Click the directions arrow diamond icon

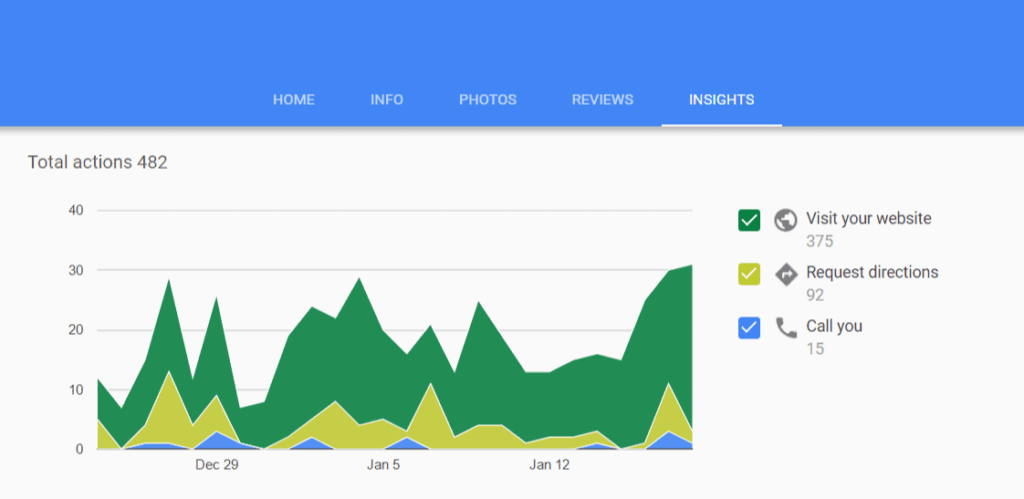pyautogui.click(x=786, y=274)
